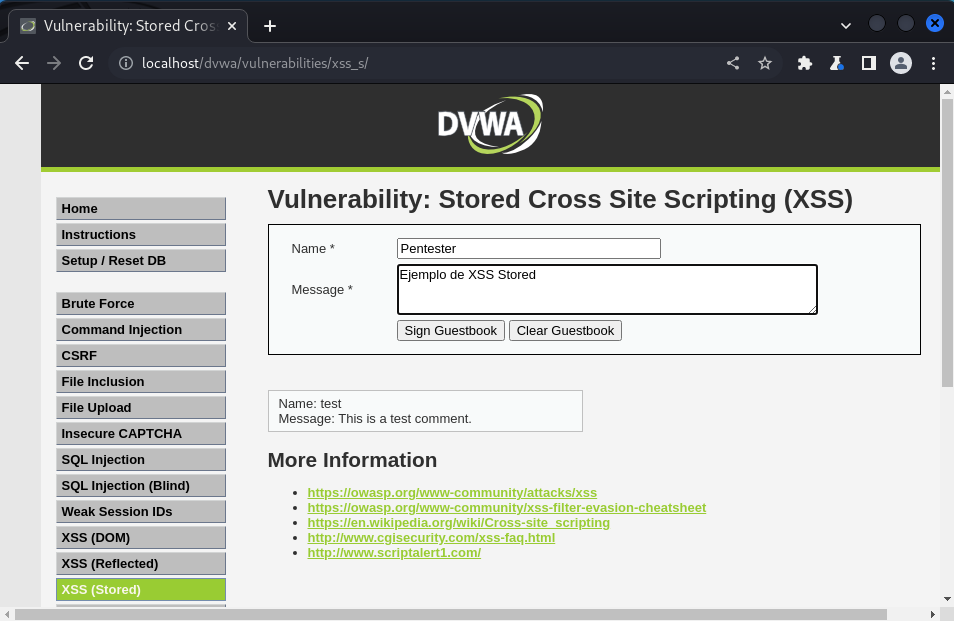Click the scroll up arrow
This screenshot has height=621, width=954.
(x=947, y=92)
